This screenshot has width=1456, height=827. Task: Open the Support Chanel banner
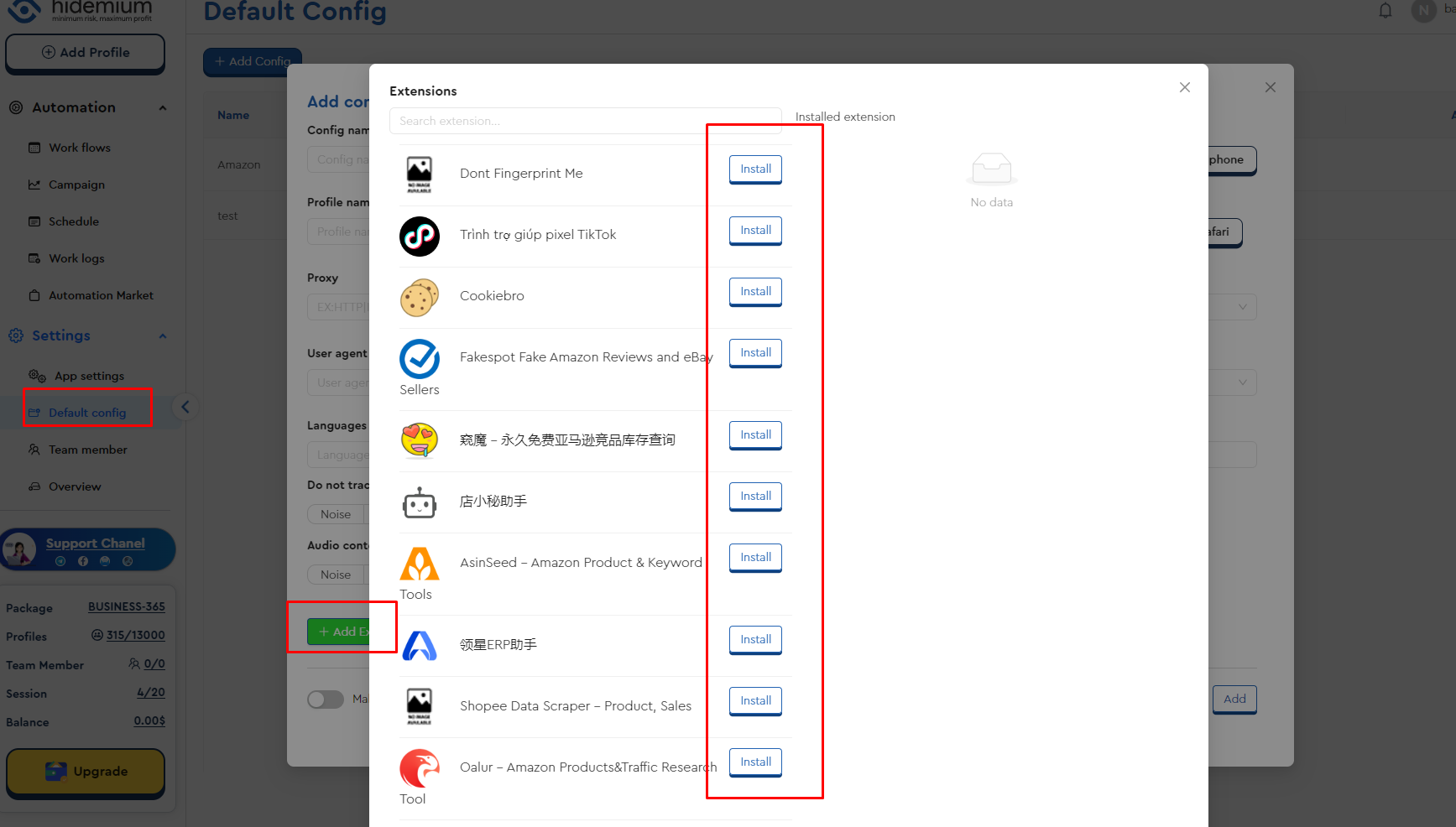coord(88,549)
